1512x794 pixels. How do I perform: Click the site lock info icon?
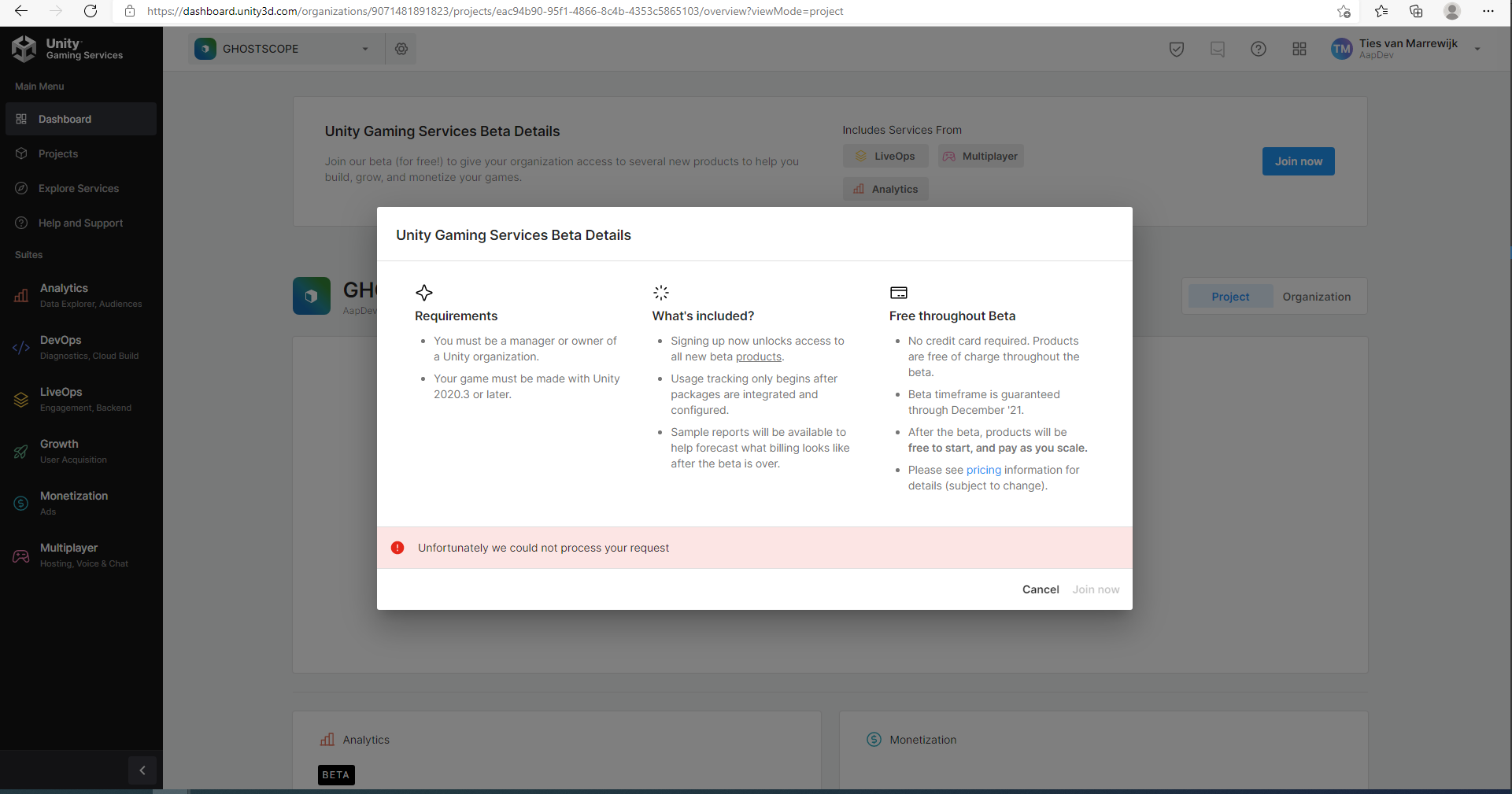click(130, 11)
